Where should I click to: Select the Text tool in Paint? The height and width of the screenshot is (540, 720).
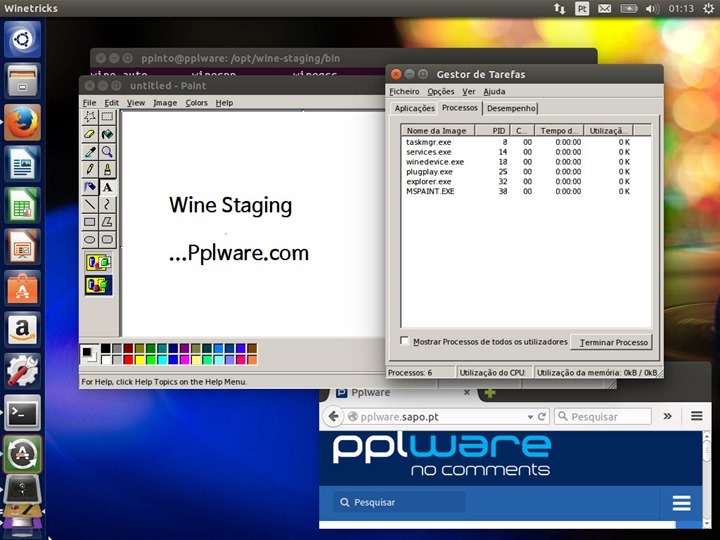coord(107,187)
